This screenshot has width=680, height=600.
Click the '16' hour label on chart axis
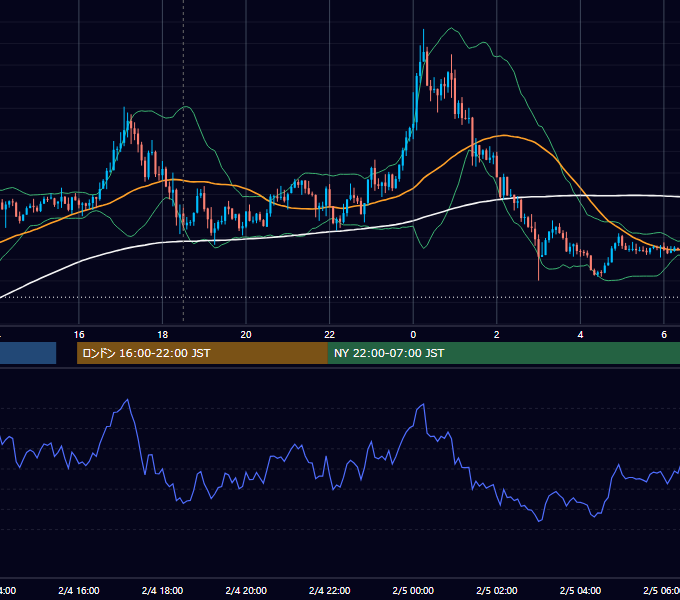[79, 335]
